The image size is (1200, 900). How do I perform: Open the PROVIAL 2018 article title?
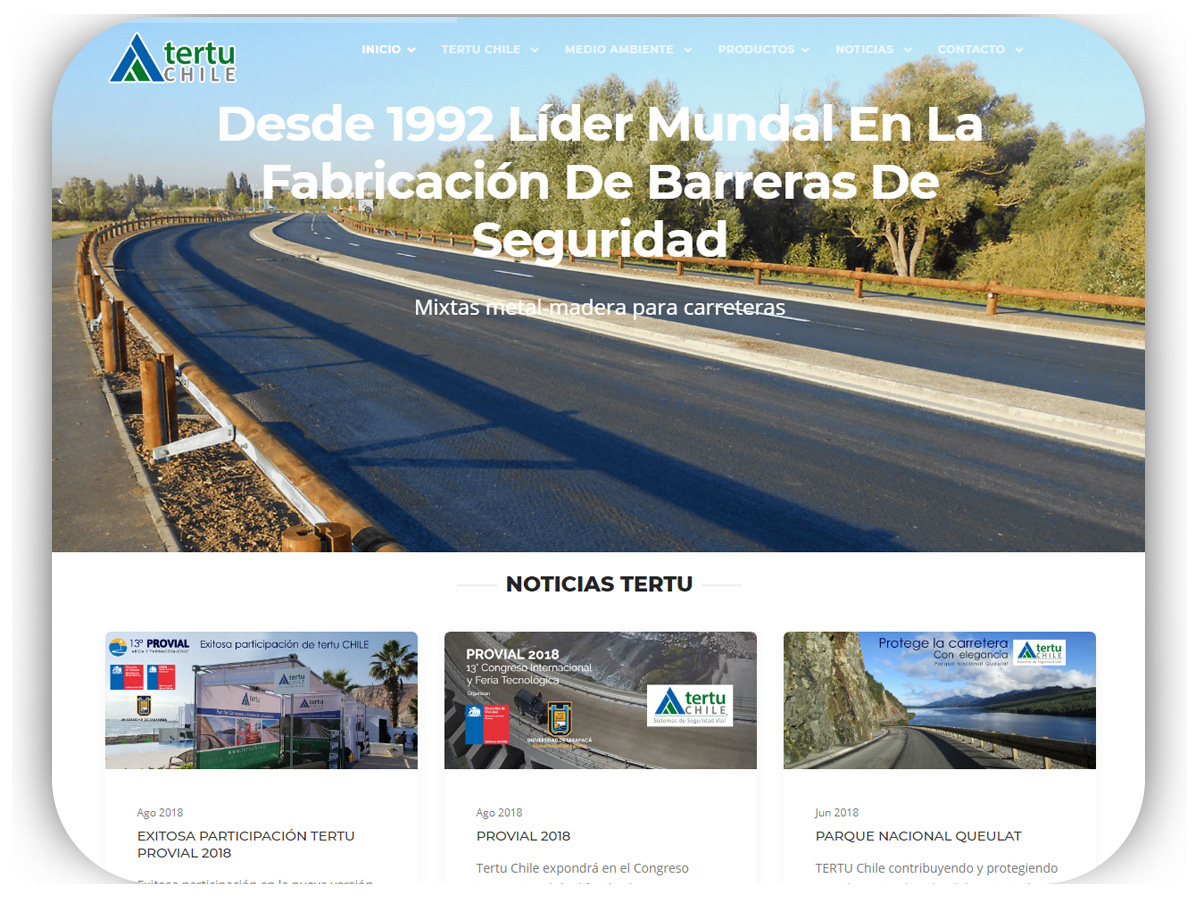(523, 836)
